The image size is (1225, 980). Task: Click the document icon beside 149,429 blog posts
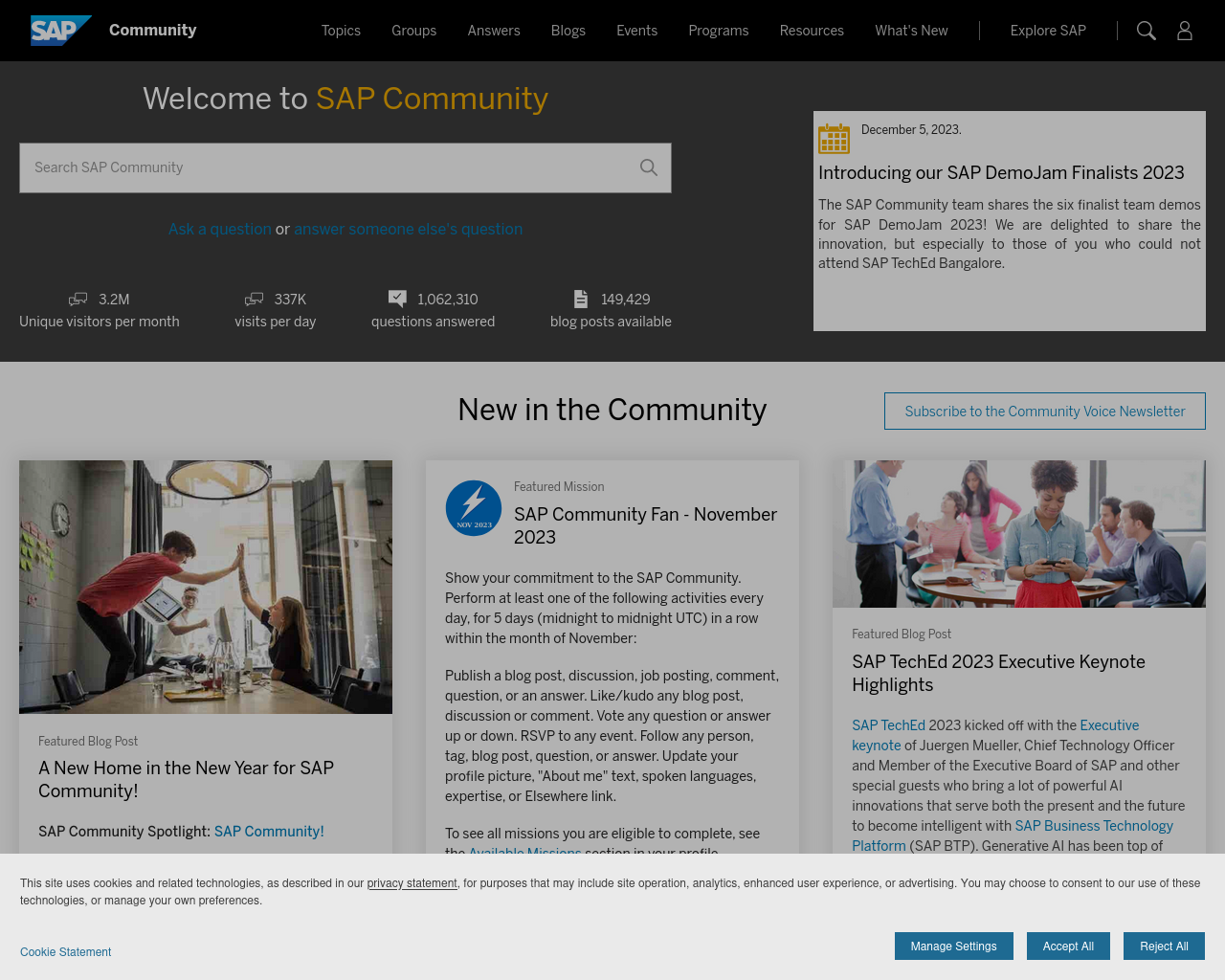coord(581,299)
